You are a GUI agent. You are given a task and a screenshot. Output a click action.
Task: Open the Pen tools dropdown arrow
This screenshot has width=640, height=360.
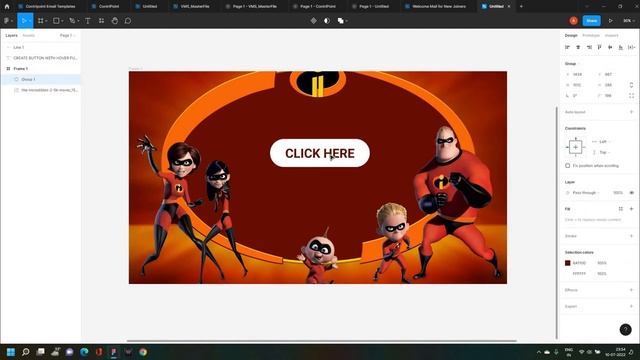[78, 21]
